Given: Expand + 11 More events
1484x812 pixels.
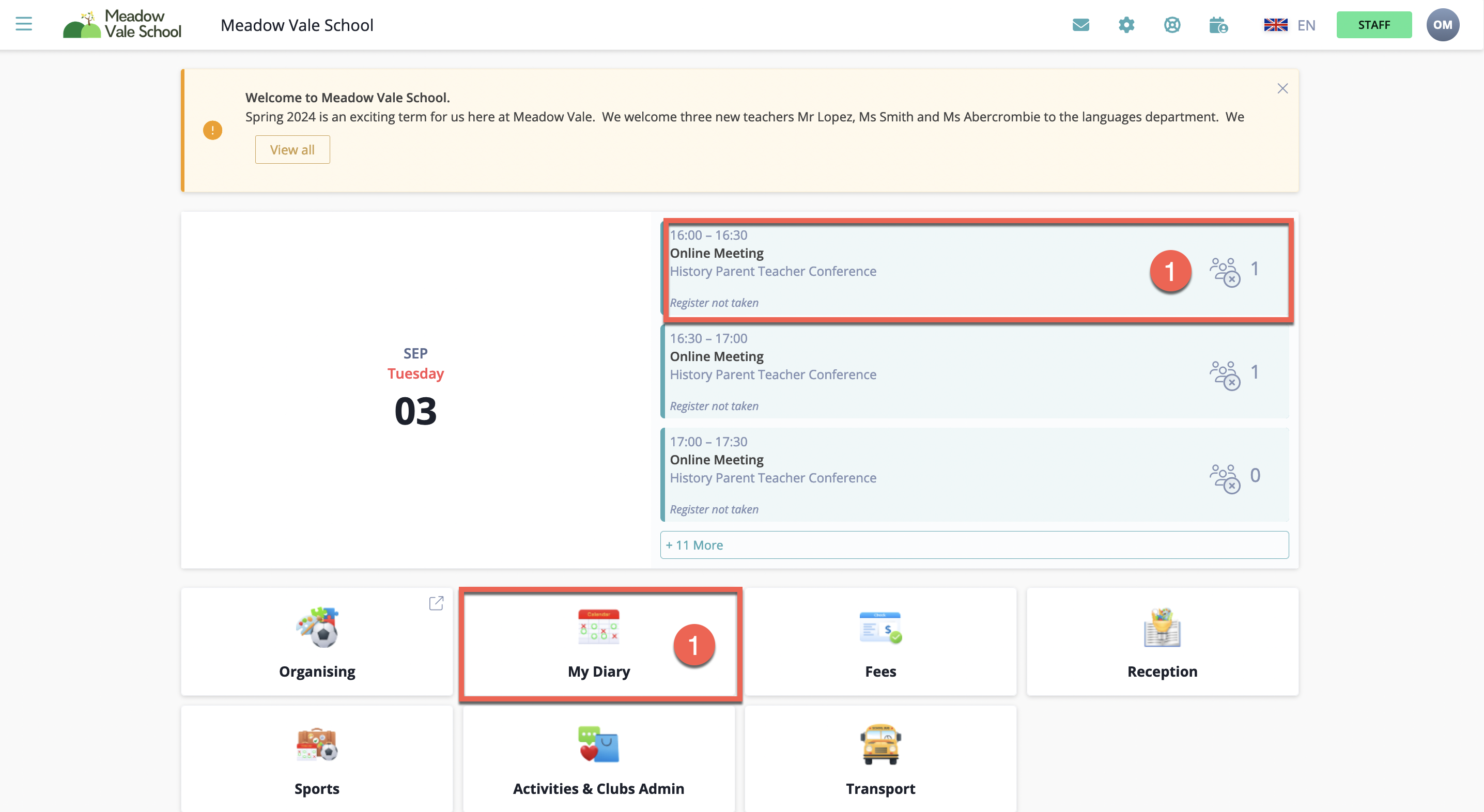Looking at the screenshot, I should [974, 545].
